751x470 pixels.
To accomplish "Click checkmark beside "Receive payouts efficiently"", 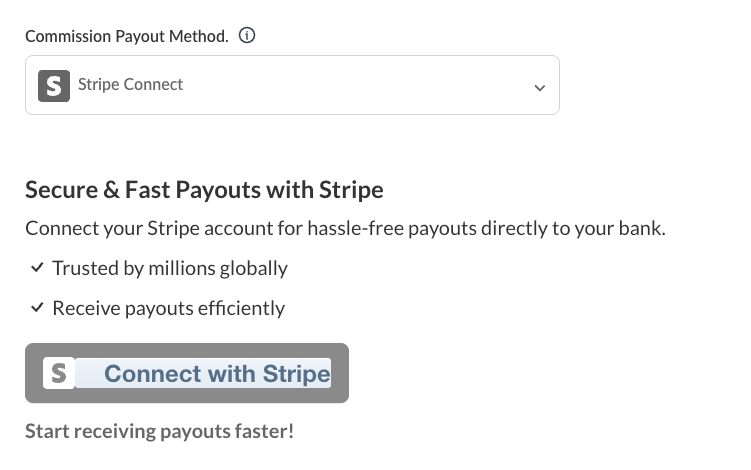I will click(x=37, y=308).
